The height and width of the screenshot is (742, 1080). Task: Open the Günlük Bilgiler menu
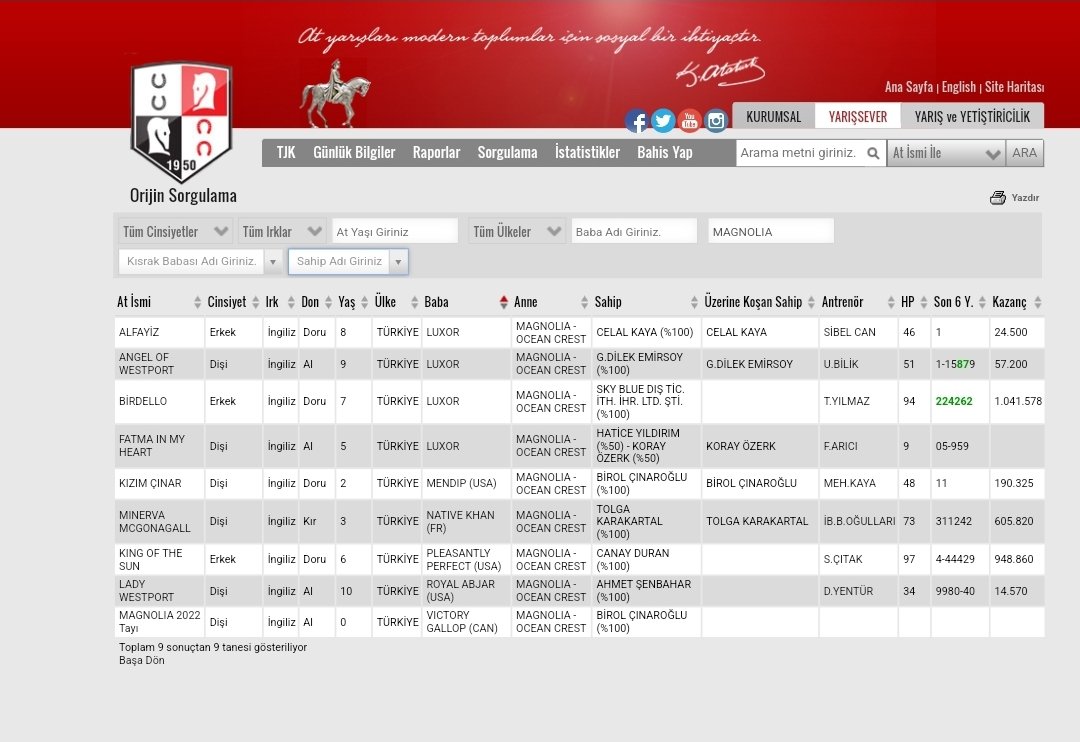tap(354, 152)
